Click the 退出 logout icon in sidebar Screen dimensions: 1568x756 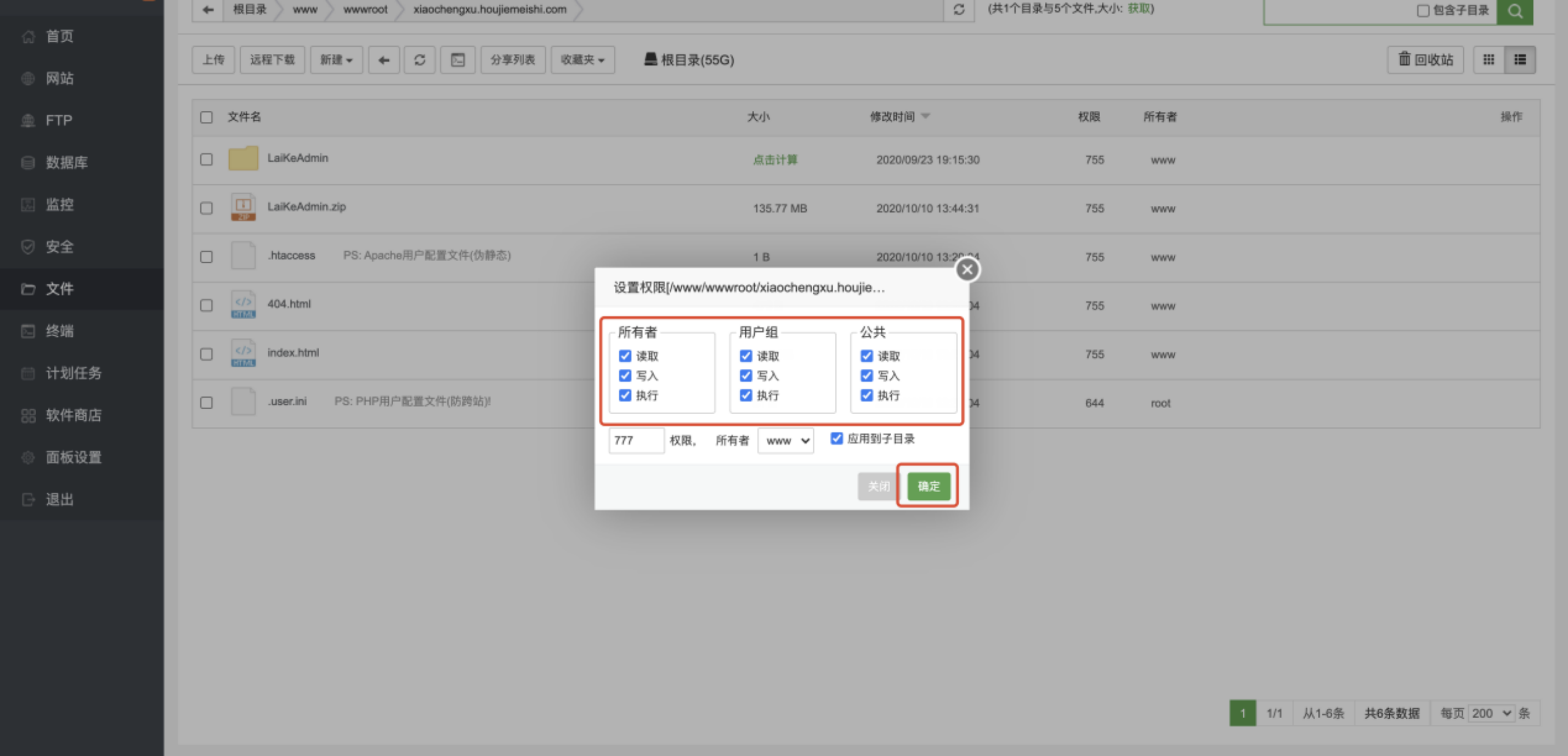coord(28,500)
